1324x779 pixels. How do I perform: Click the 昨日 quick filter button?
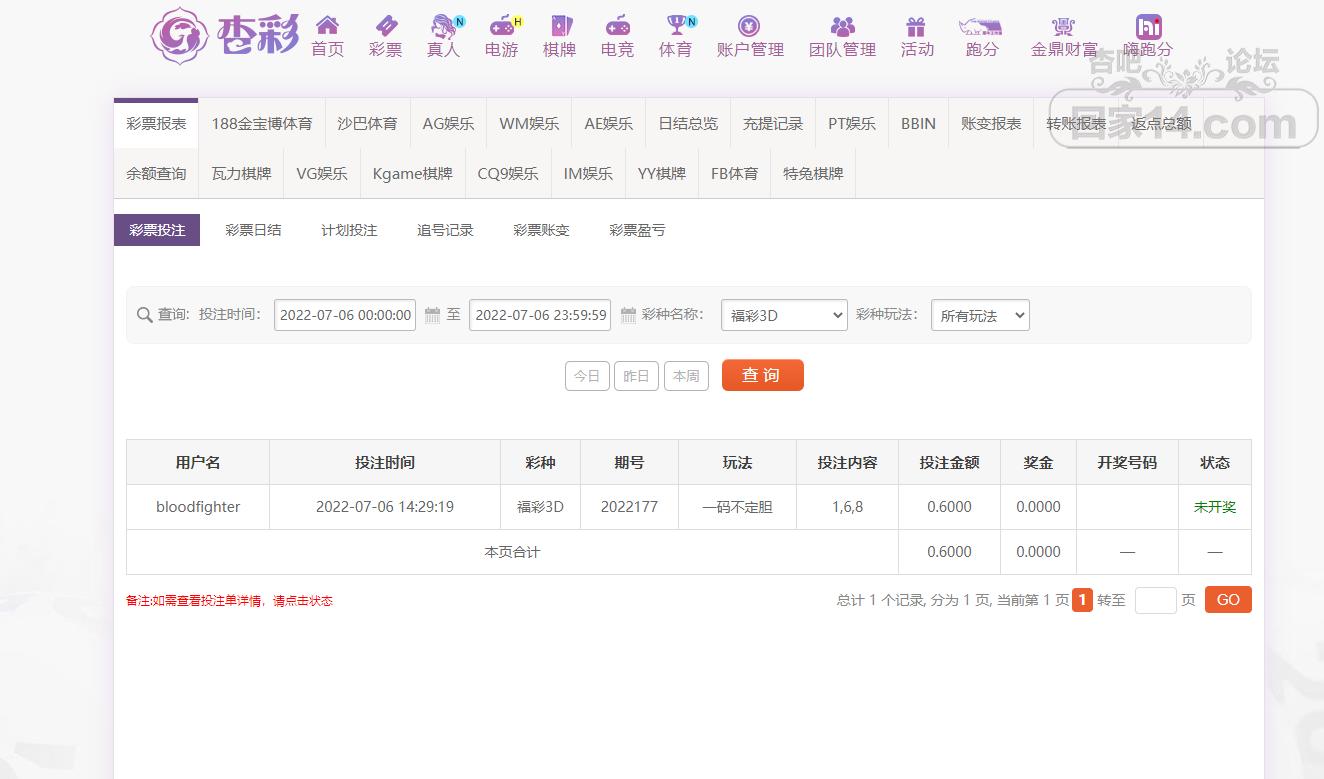point(636,376)
